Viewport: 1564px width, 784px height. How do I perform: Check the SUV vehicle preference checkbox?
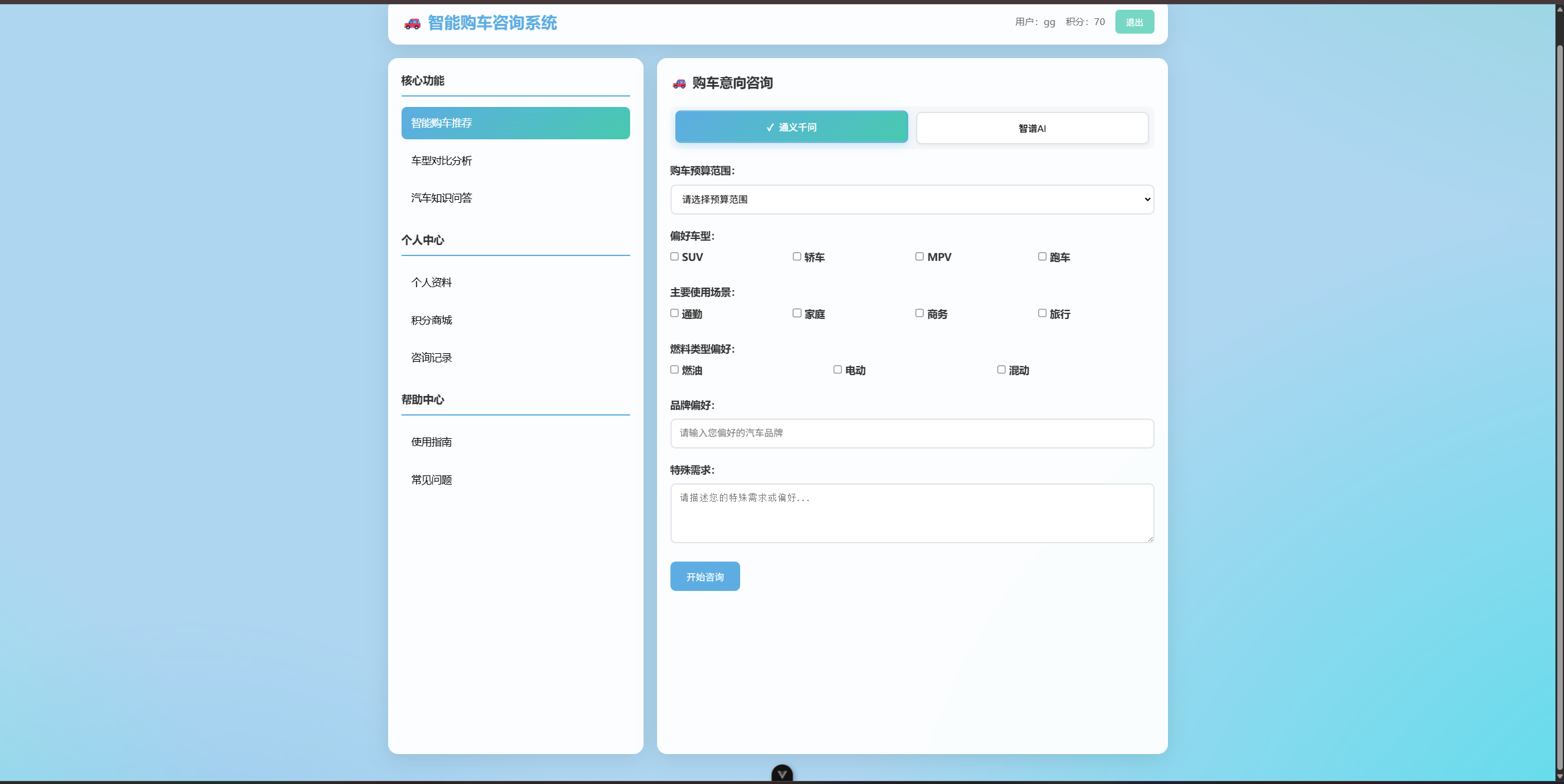(x=674, y=256)
